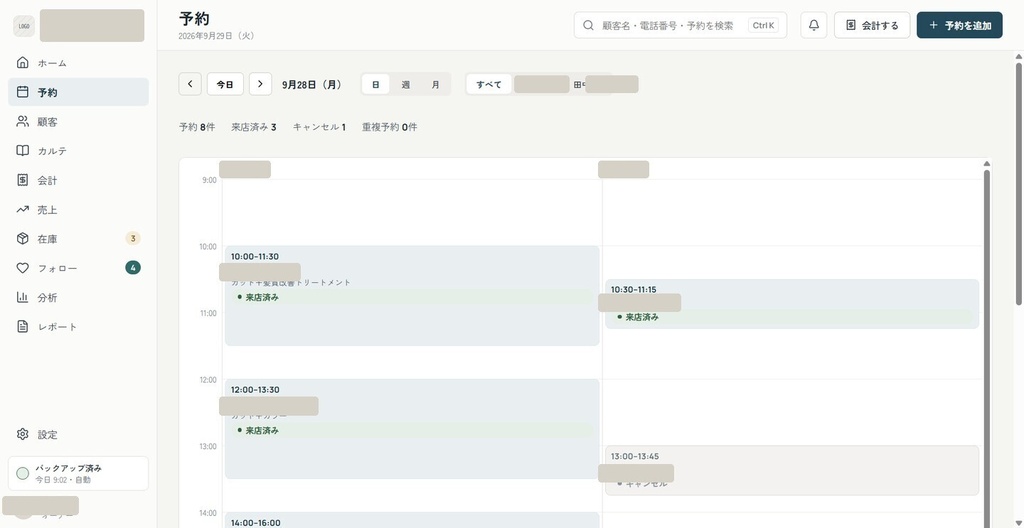The image size is (1024, 528).
Task: Click the 予約 8件 summary text
Action: point(197,127)
